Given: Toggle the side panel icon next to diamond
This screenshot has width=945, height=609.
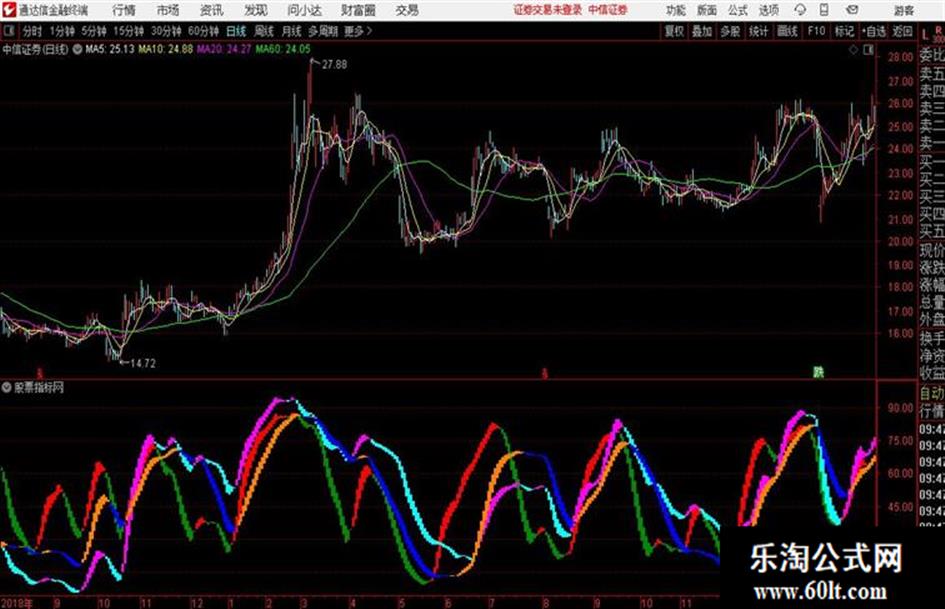Looking at the screenshot, I should pyautogui.click(x=868, y=50).
